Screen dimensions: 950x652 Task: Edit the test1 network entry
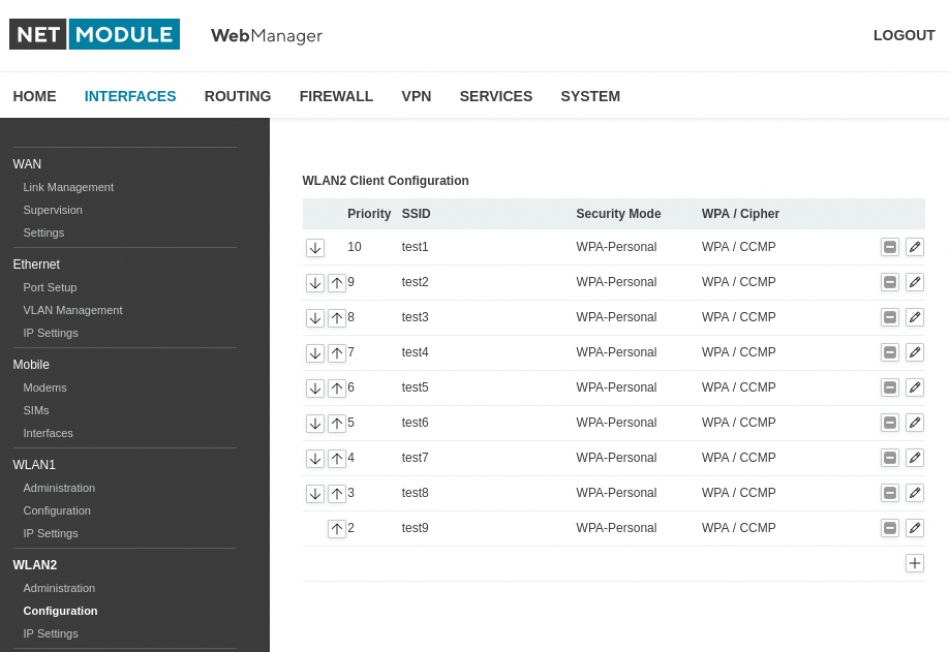[x=914, y=247]
